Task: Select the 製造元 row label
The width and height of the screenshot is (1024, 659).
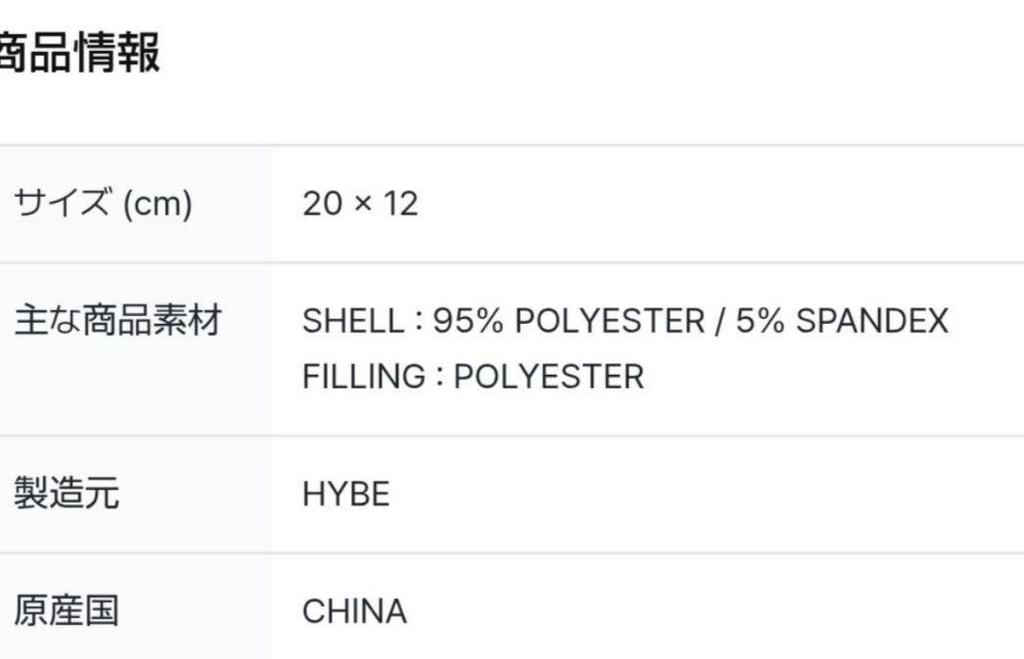Action: [66, 494]
